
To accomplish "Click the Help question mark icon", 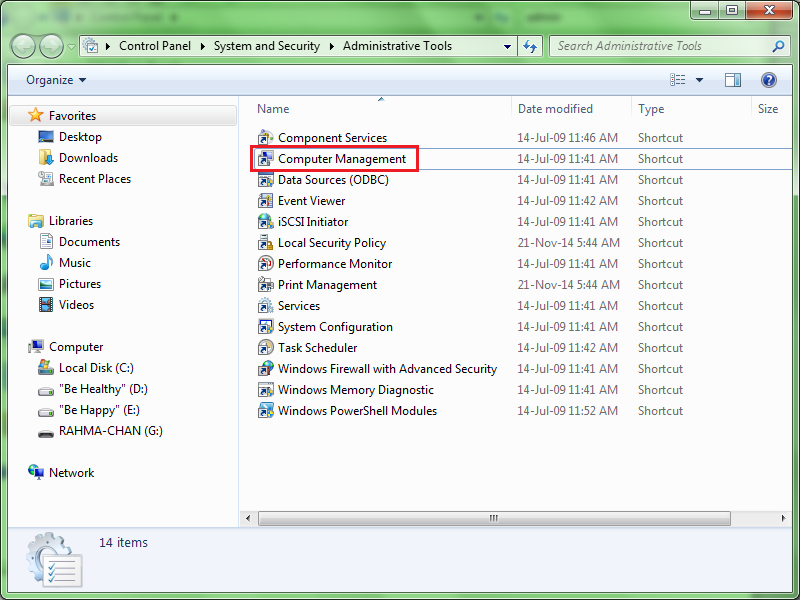I will pyautogui.click(x=768, y=80).
